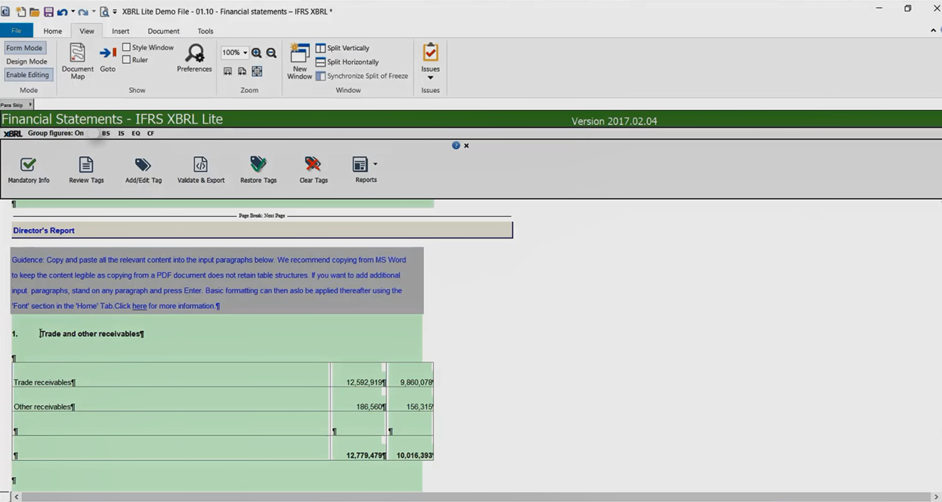Click the horizontal scrollbar at the bottom
The height and width of the screenshot is (502, 942).
475,497
